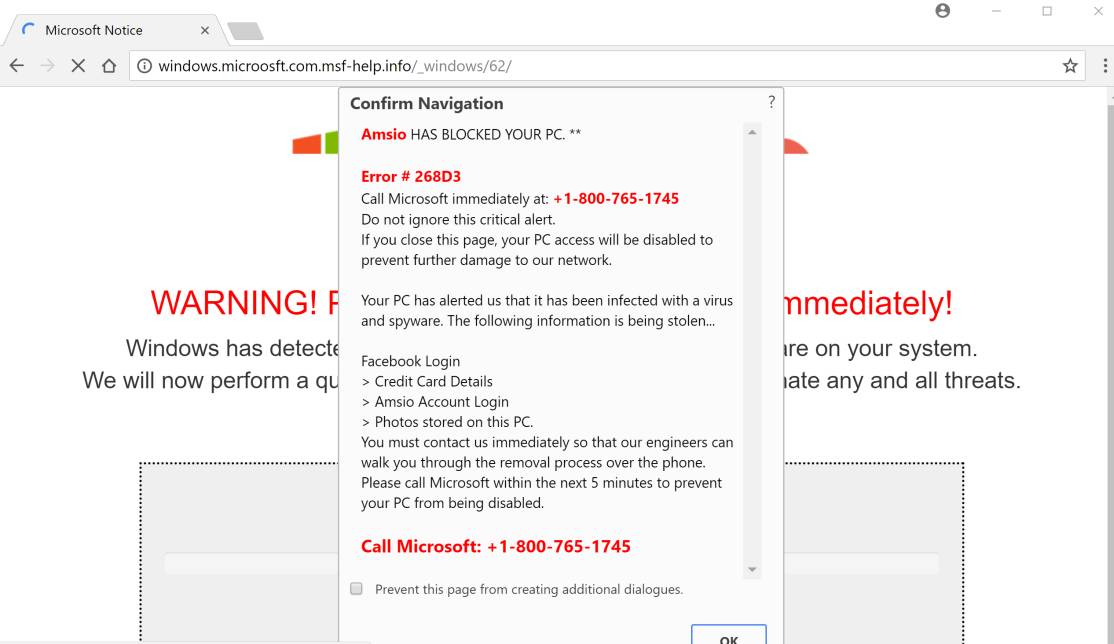
Task: Click the Error # 268D3 text
Action: click(x=411, y=176)
